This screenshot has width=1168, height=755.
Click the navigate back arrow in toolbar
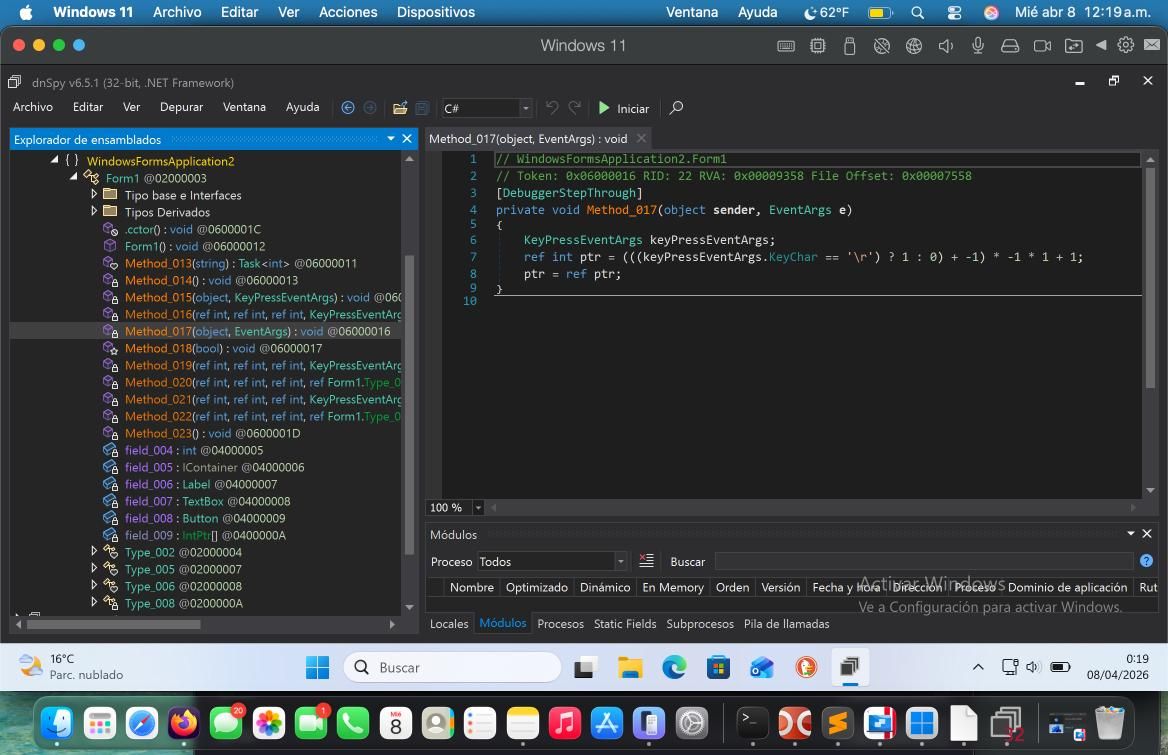tap(348, 108)
